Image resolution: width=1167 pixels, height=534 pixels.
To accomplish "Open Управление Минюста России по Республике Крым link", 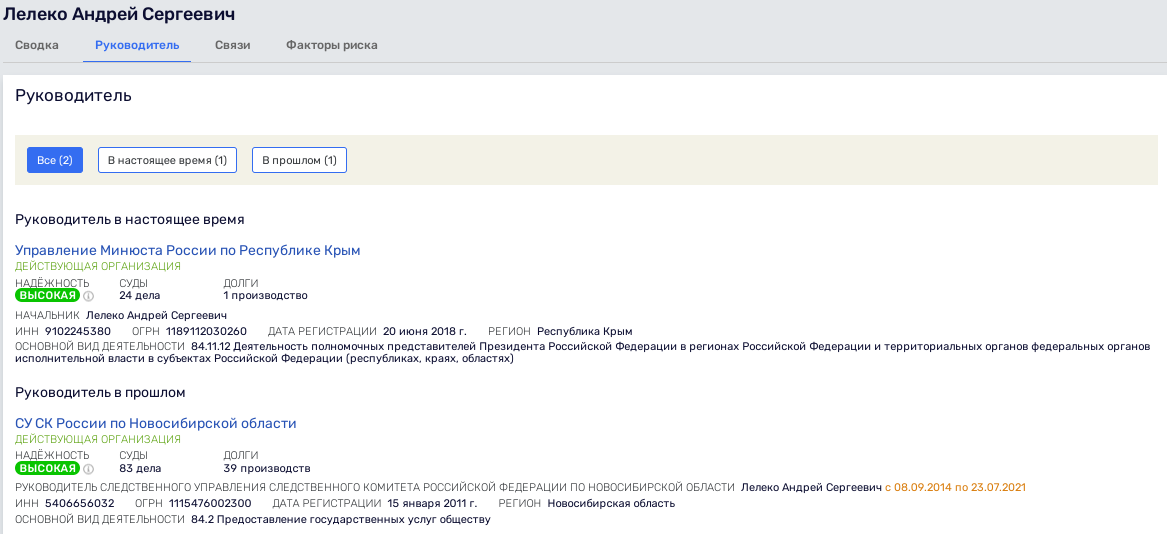I will coord(188,251).
